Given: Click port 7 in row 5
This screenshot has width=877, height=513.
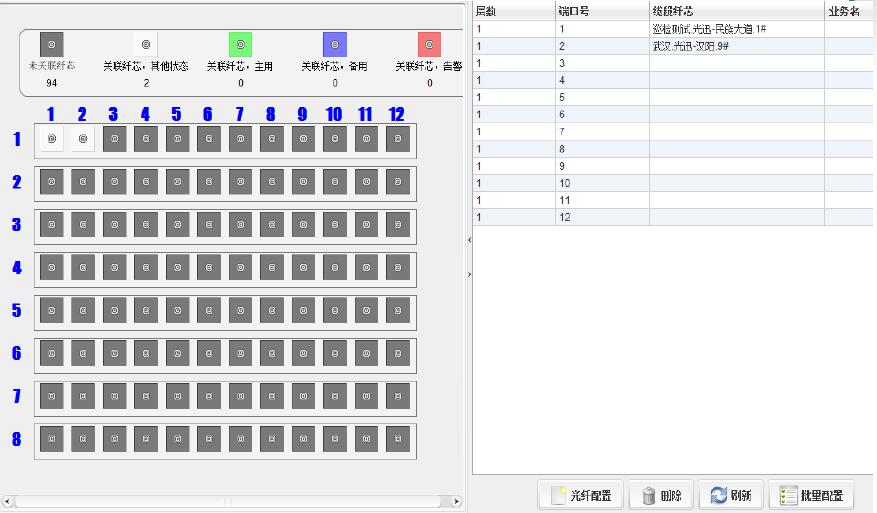Looking at the screenshot, I should 240,312.
